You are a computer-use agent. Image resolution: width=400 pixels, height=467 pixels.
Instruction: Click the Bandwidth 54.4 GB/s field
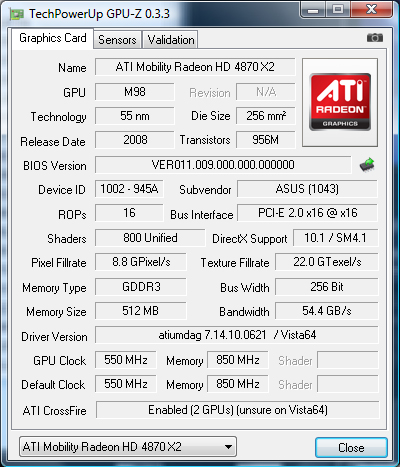327,311
